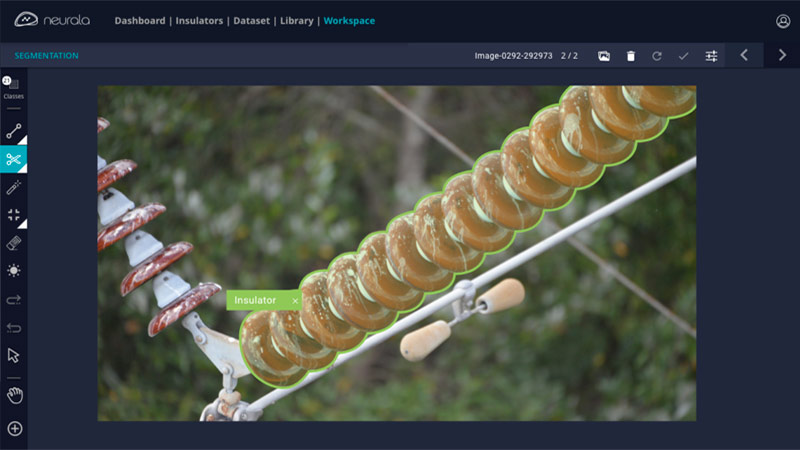This screenshot has width=800, height=450.
Task: Open the image gallery icon
Action: [604, 56]
